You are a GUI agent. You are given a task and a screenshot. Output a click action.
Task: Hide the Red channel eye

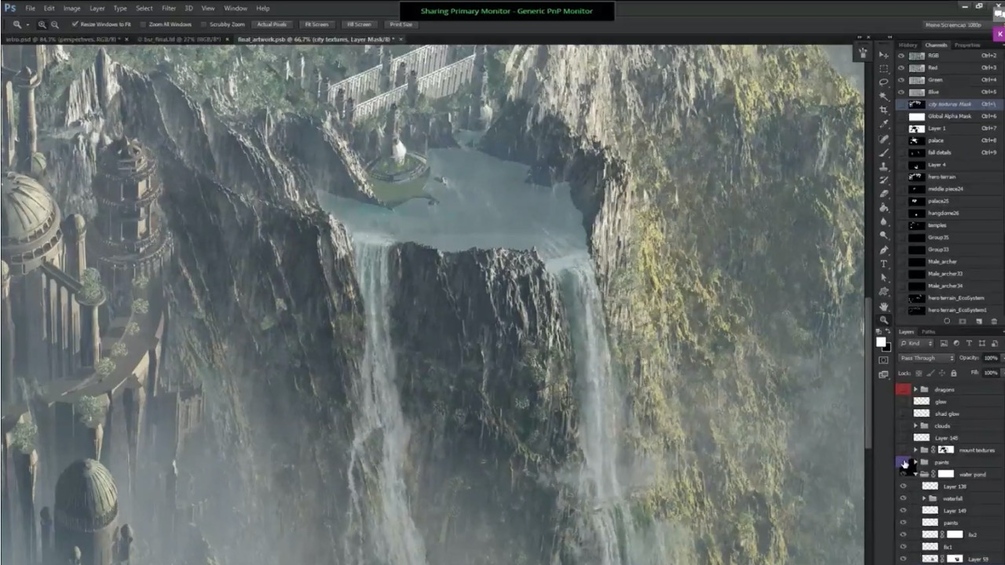click(901, 68)
